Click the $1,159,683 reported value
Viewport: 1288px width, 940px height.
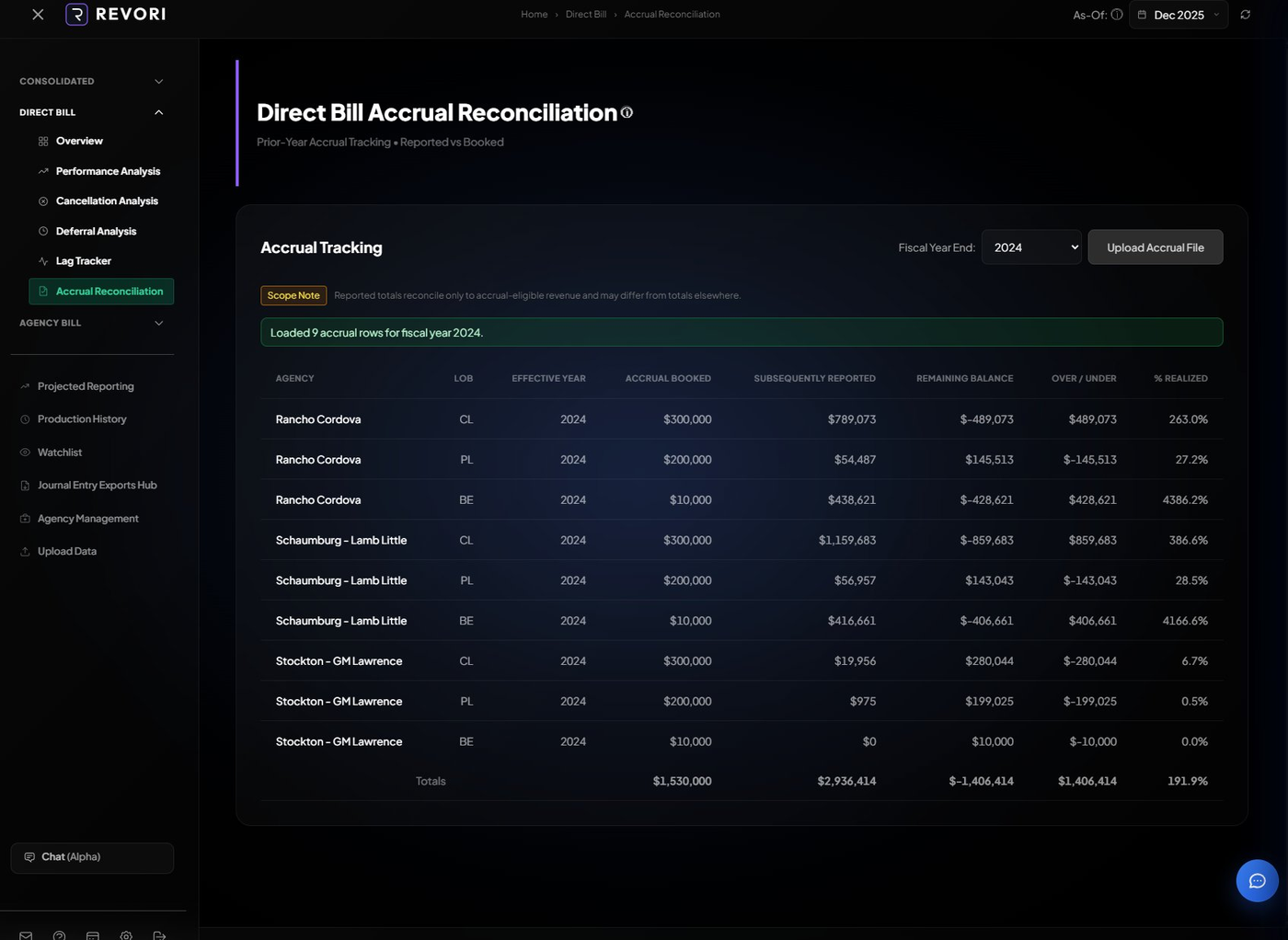847,541
